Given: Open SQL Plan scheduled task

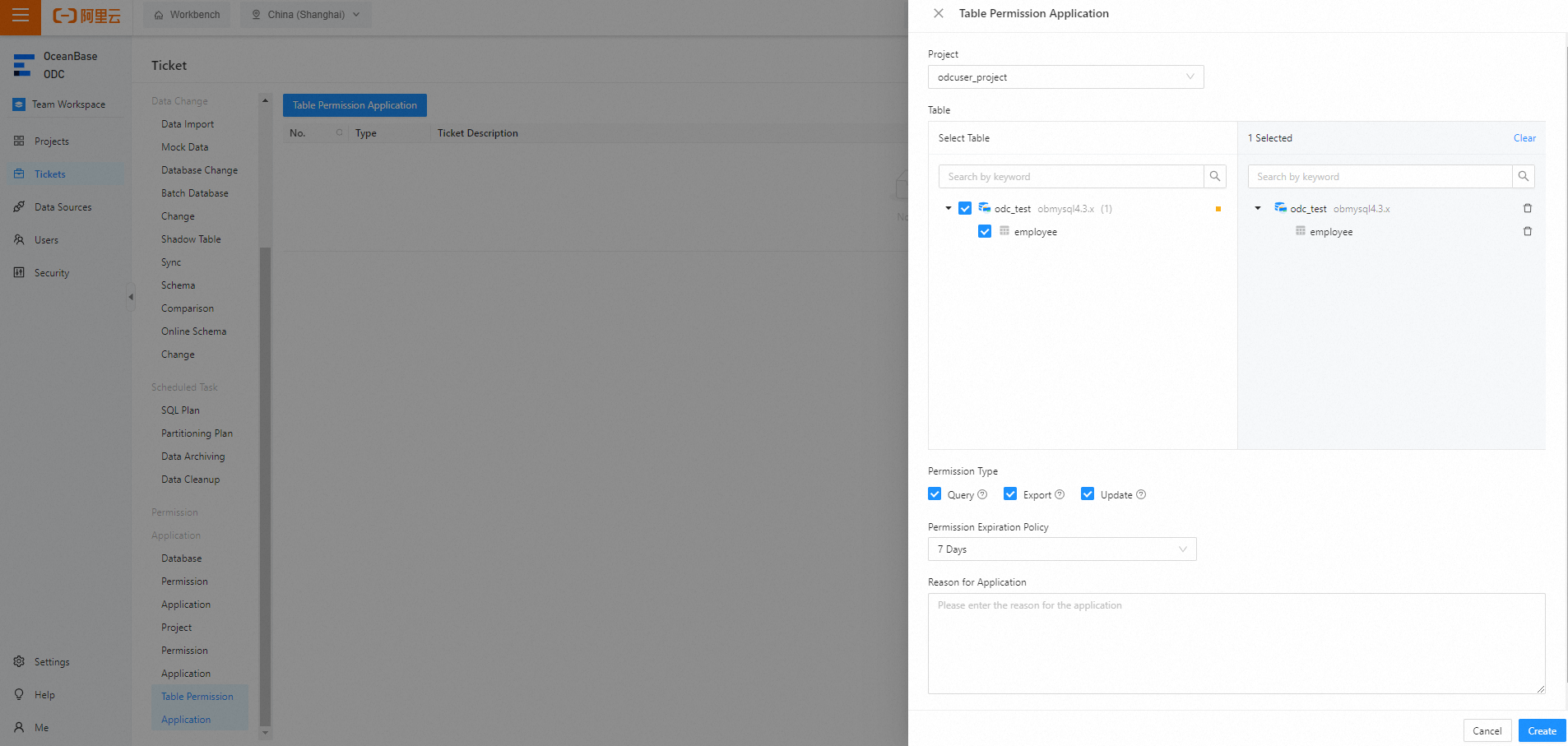Looking at the screenshot, I should 180,410.
